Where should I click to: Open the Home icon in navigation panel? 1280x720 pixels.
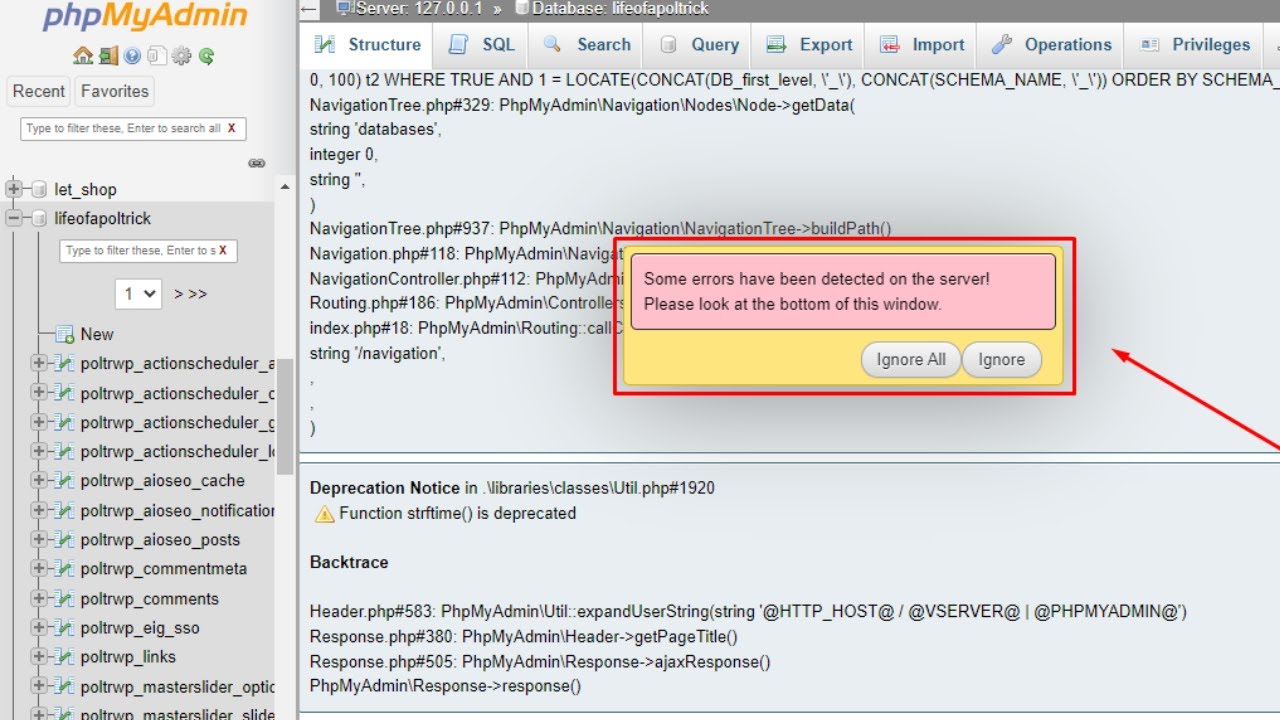click(83, 56)
